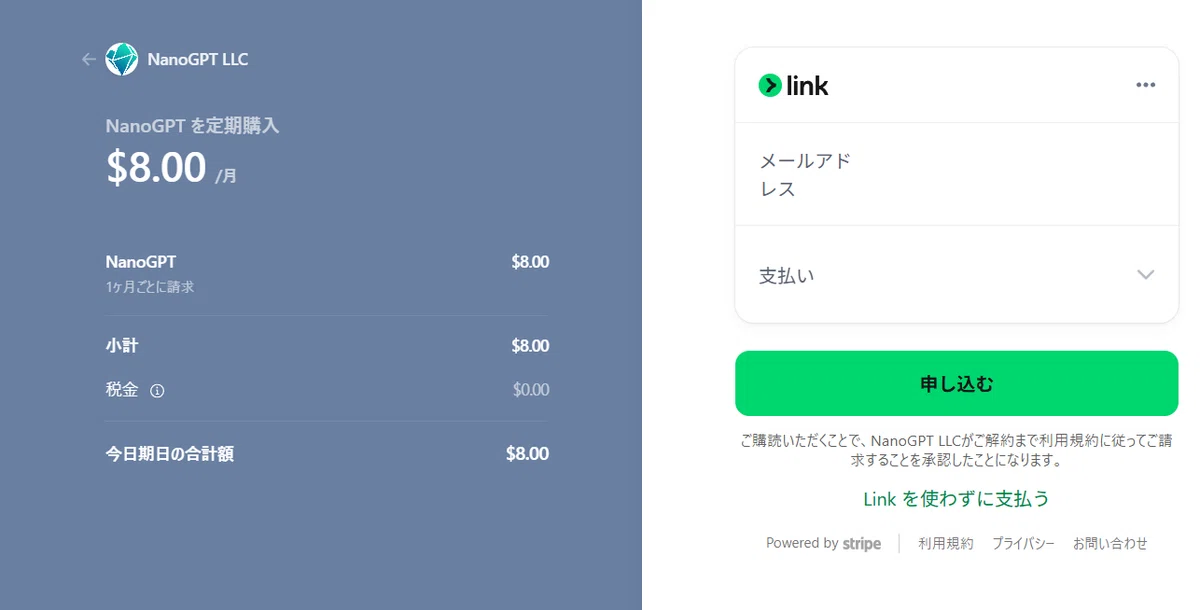
Task: Click the link wordmark text
Action: pos(808,86)
